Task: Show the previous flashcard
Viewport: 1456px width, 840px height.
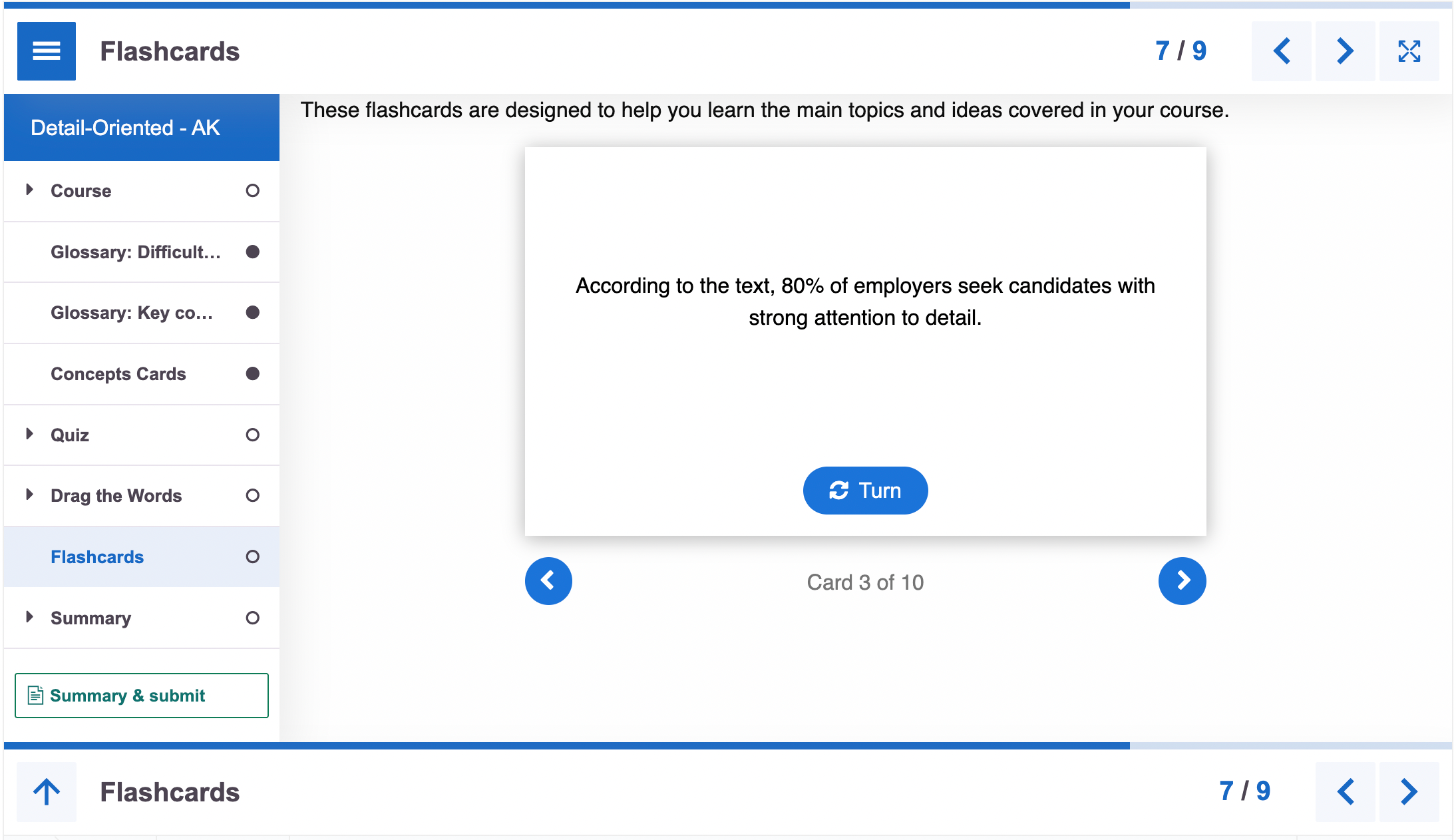Action: (548, 580)
